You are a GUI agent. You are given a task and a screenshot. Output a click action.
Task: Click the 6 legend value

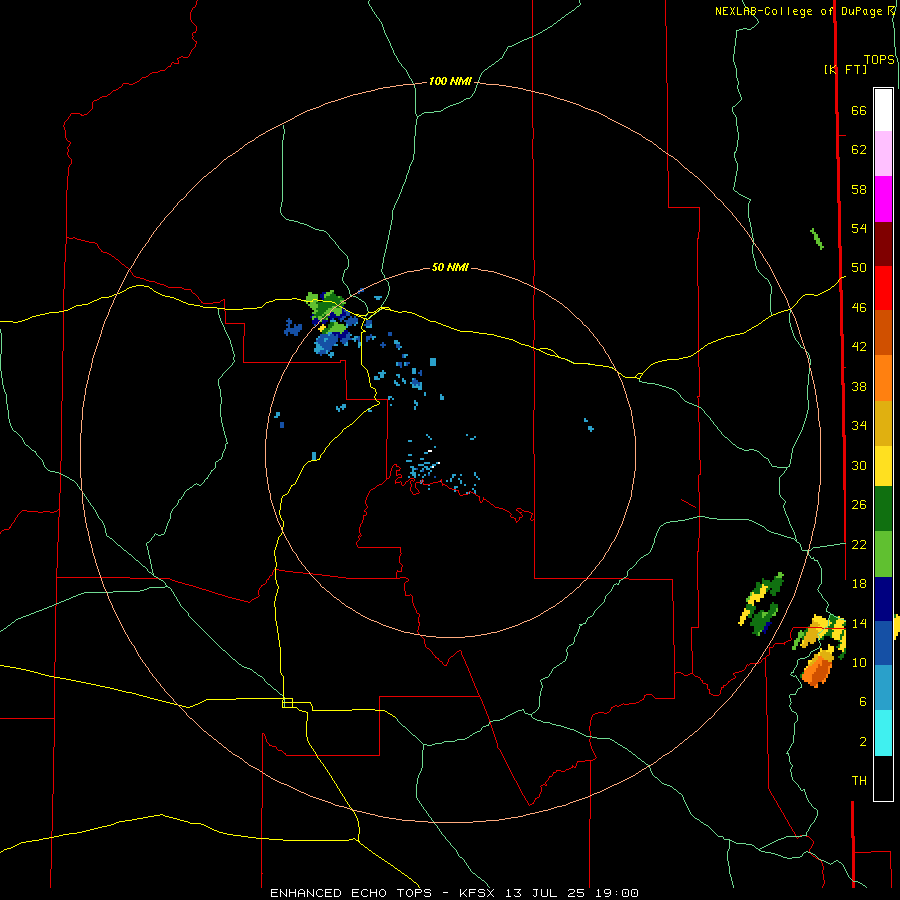[x=863, y=702]
